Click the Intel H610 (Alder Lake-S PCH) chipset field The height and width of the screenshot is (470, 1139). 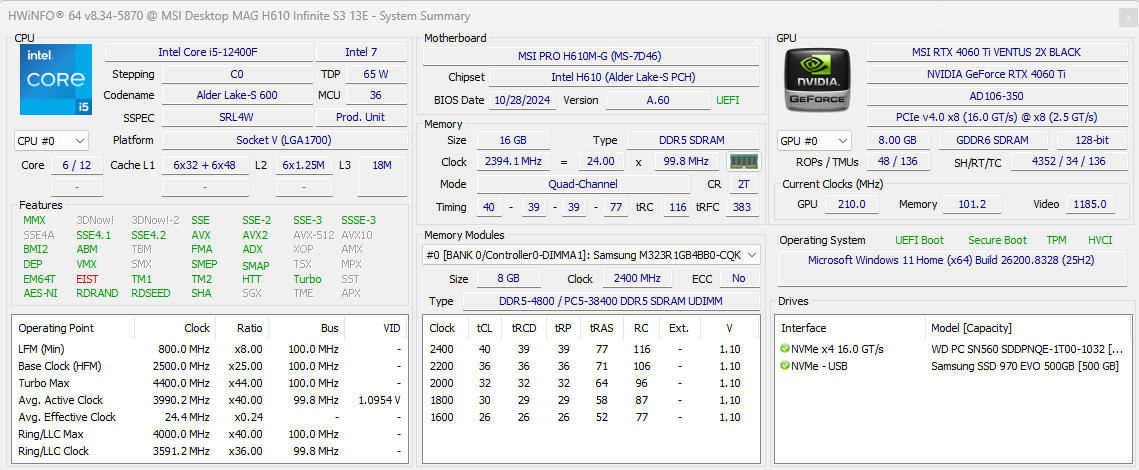pos(624,78)
